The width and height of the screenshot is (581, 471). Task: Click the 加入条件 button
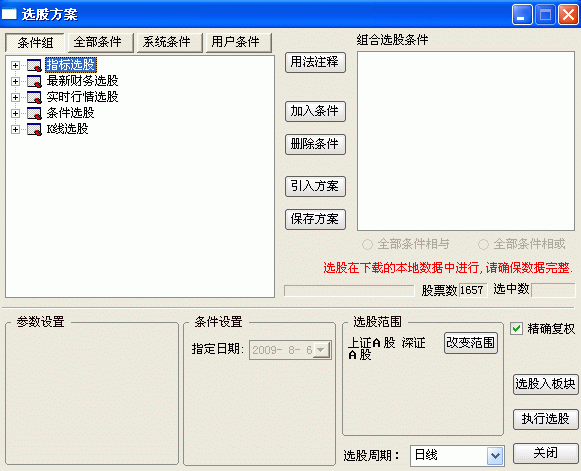point(315,111)
